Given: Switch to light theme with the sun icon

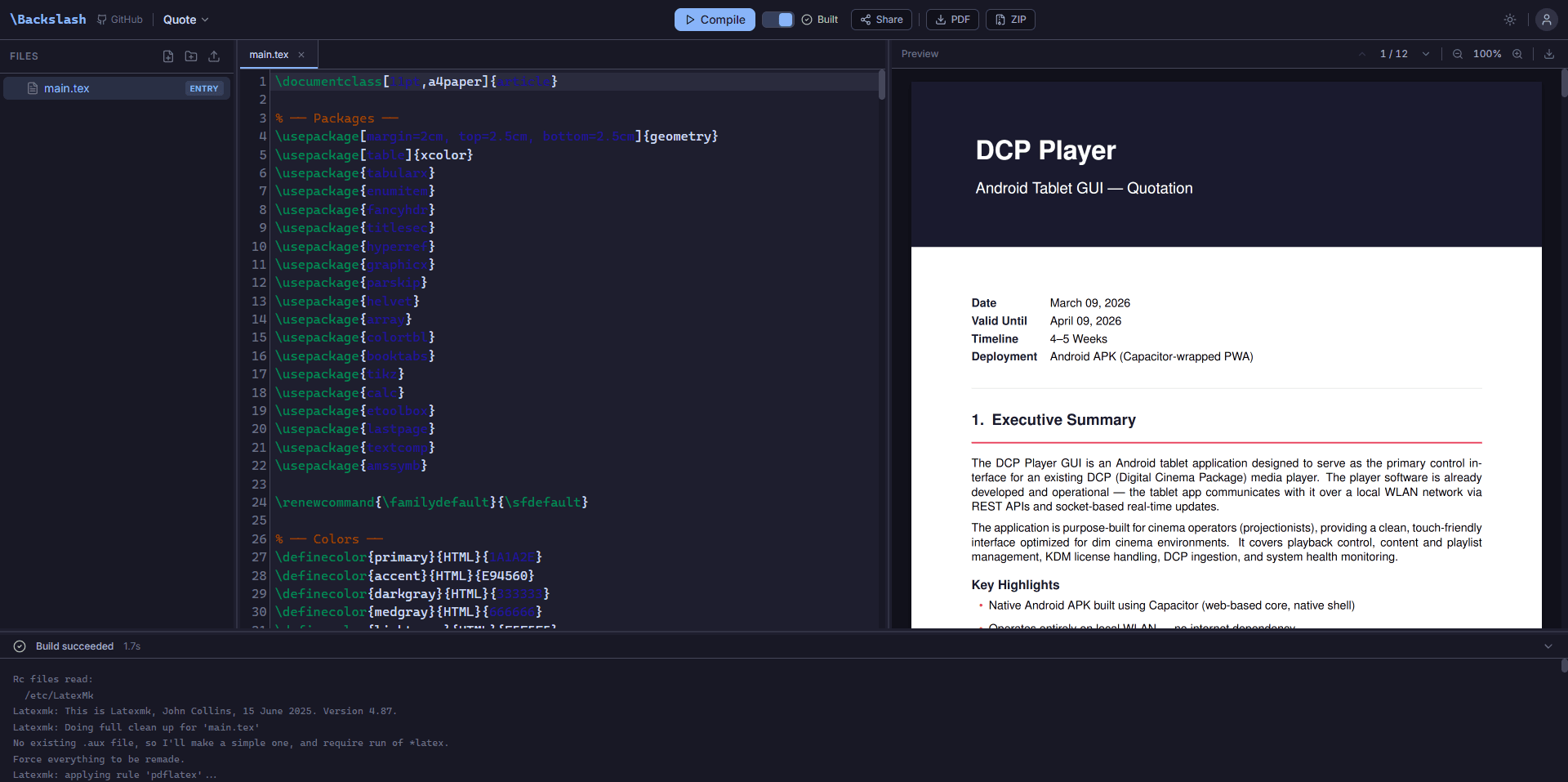Looking at the screenshot, I should click(1509, 19).
